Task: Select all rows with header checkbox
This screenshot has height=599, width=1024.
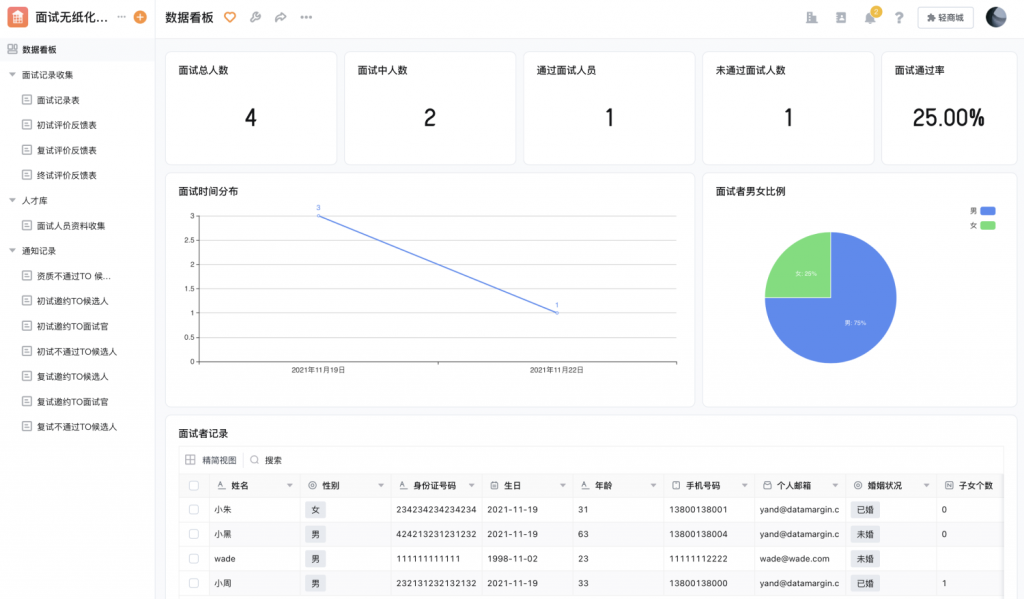Action: point(194,485)
